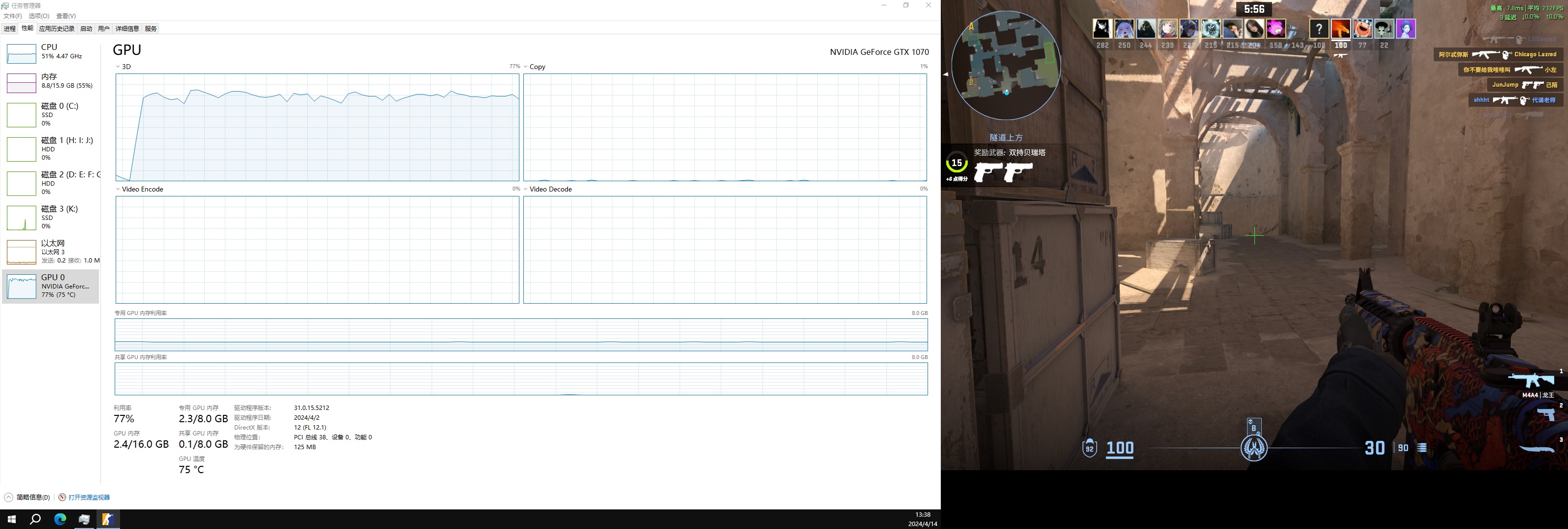Select 磁盘 2 (D: E: F:) entry

point(51,183)
